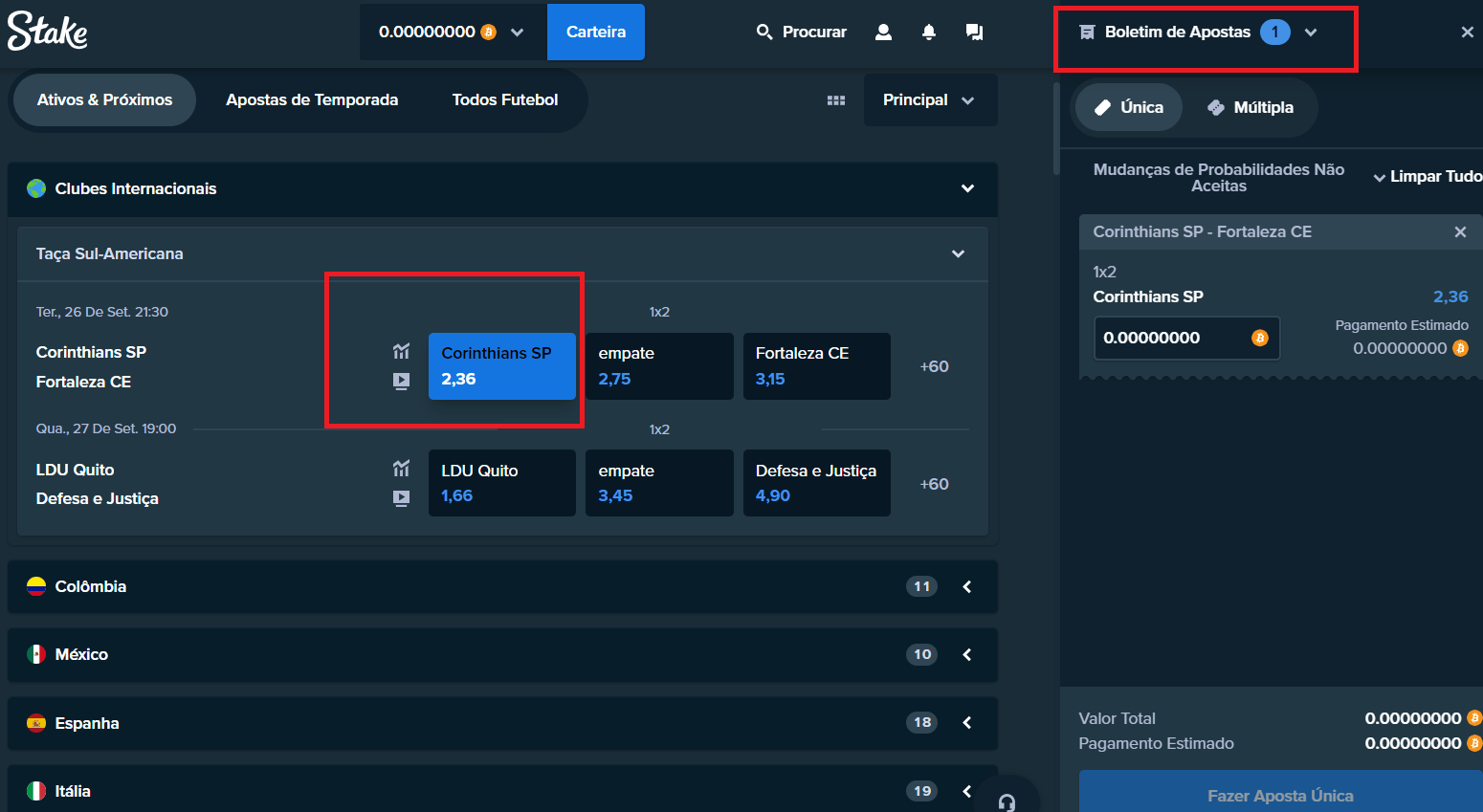Select the Única bet type tab
The image size is (1483, 812).
[x=1129, y=107]
